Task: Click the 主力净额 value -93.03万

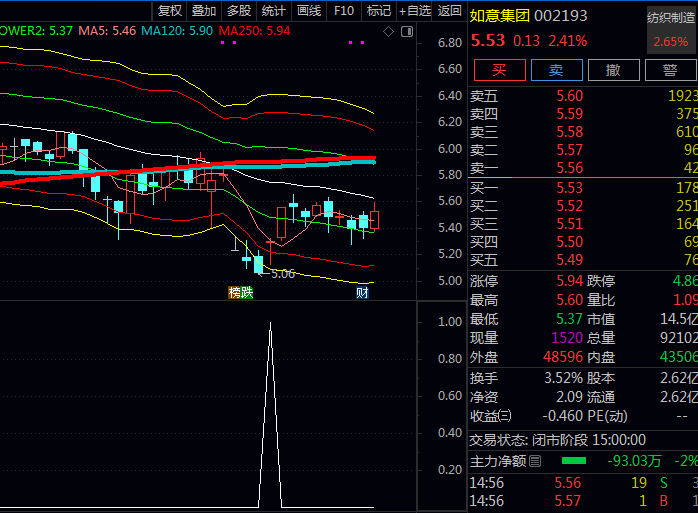Action: point(634,461)
